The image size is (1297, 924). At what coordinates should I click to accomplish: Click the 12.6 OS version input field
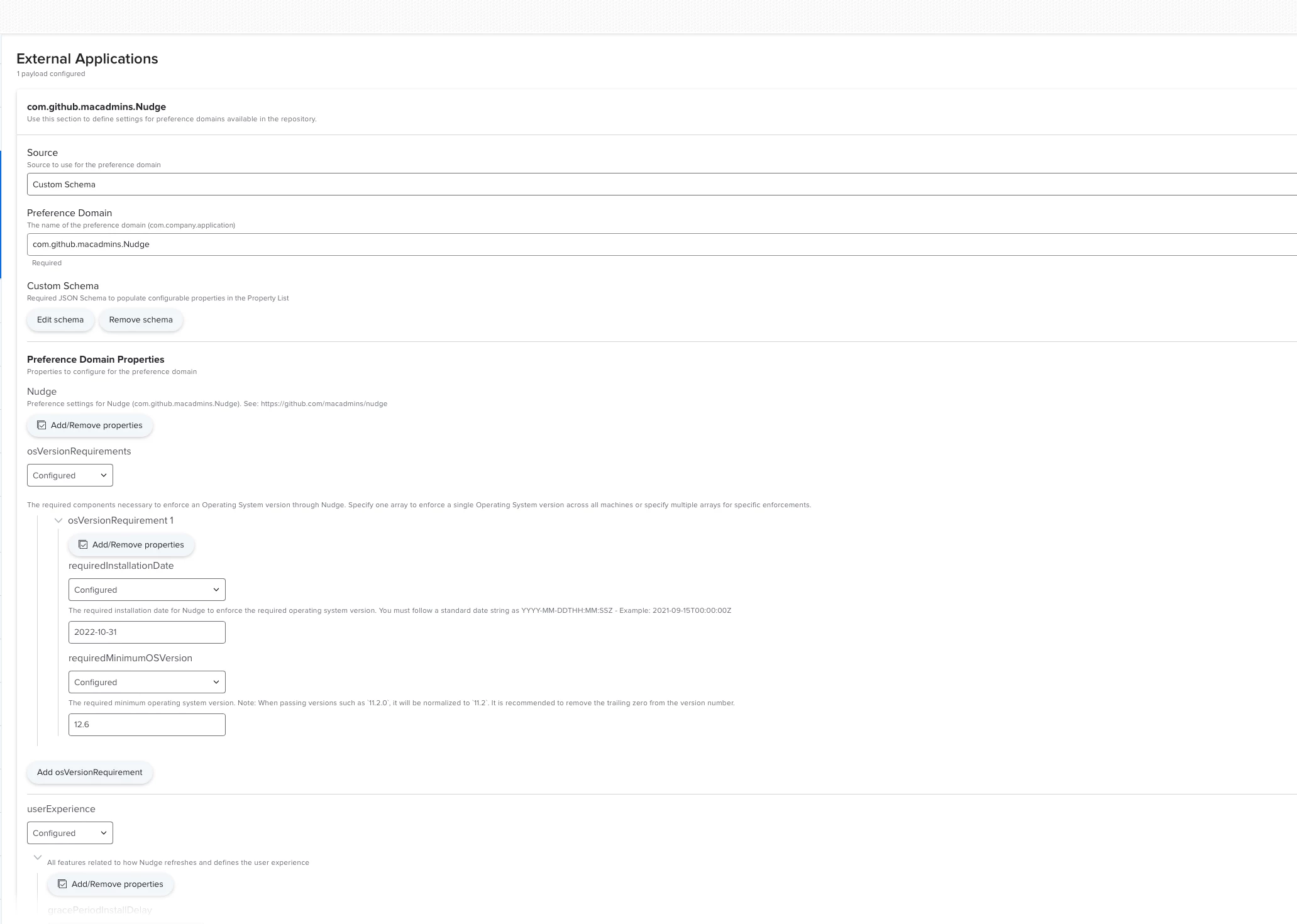147,725
